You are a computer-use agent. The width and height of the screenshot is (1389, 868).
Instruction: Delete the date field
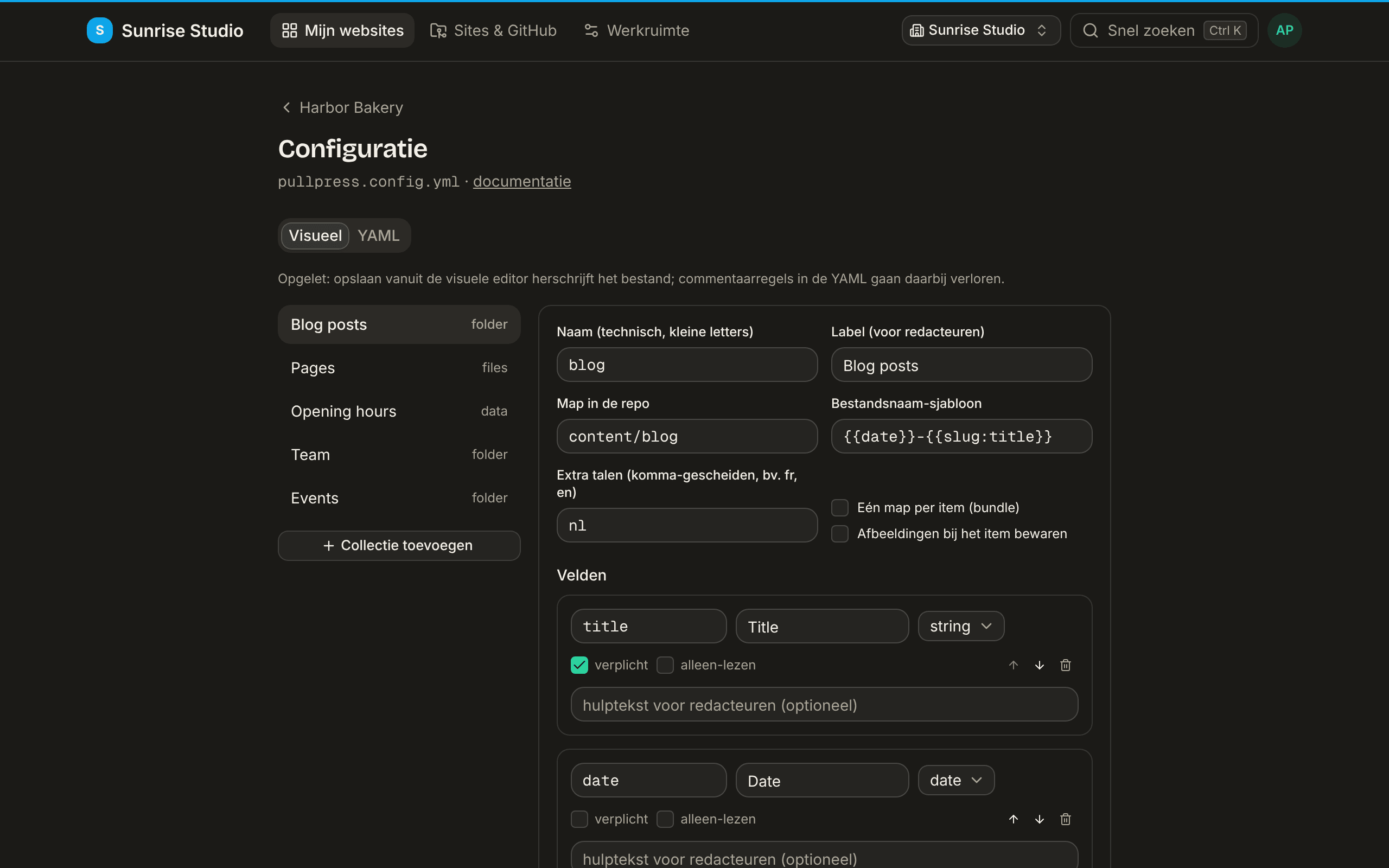point(1065,819)
